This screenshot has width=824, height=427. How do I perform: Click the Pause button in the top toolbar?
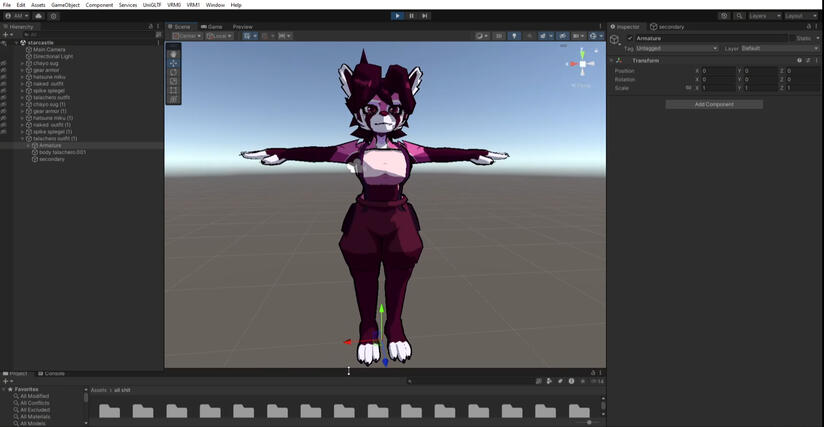coord(411,16)
